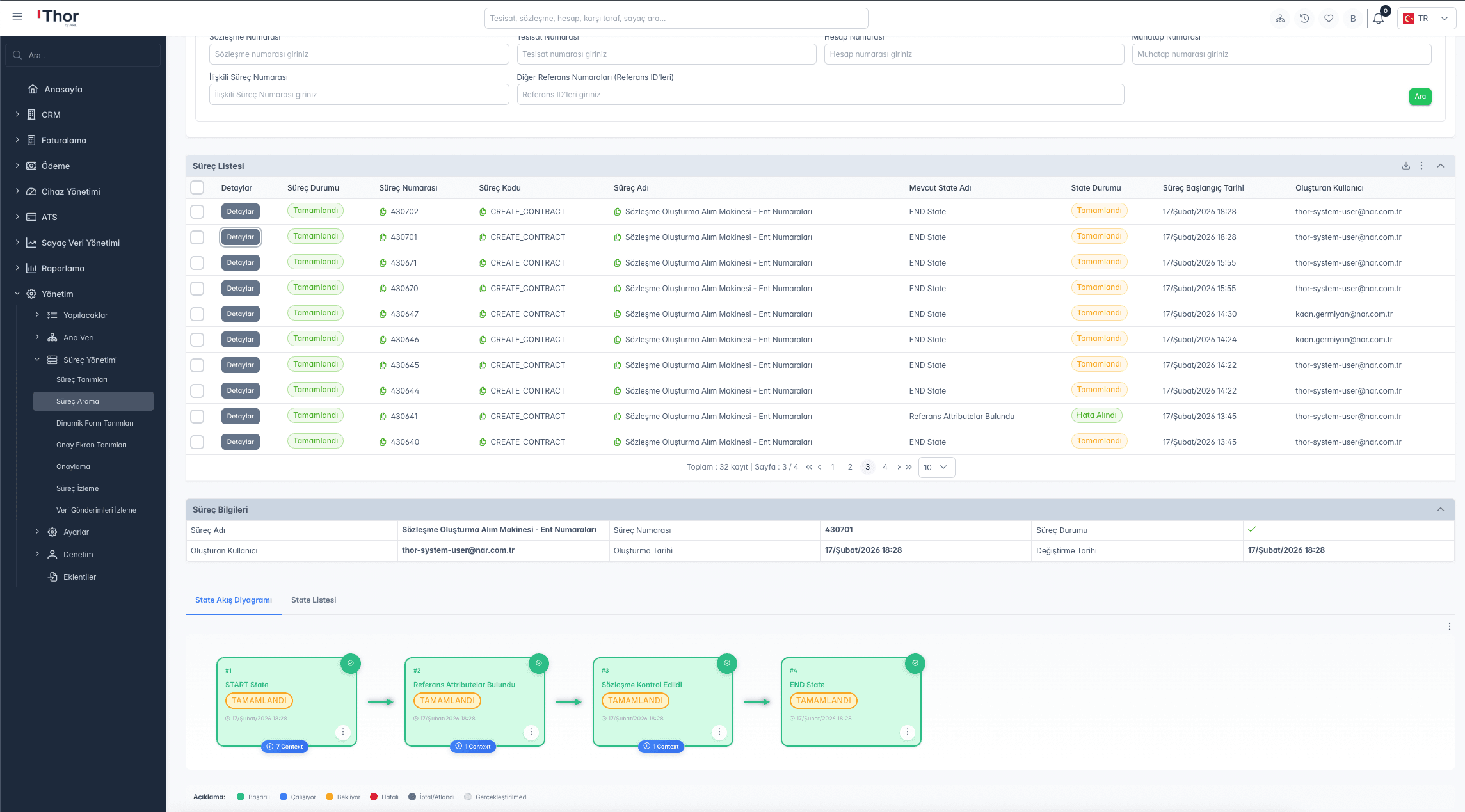Open three-dot menu on START State node
This screenshot has width=1465, height=812.
coord(343,732)
